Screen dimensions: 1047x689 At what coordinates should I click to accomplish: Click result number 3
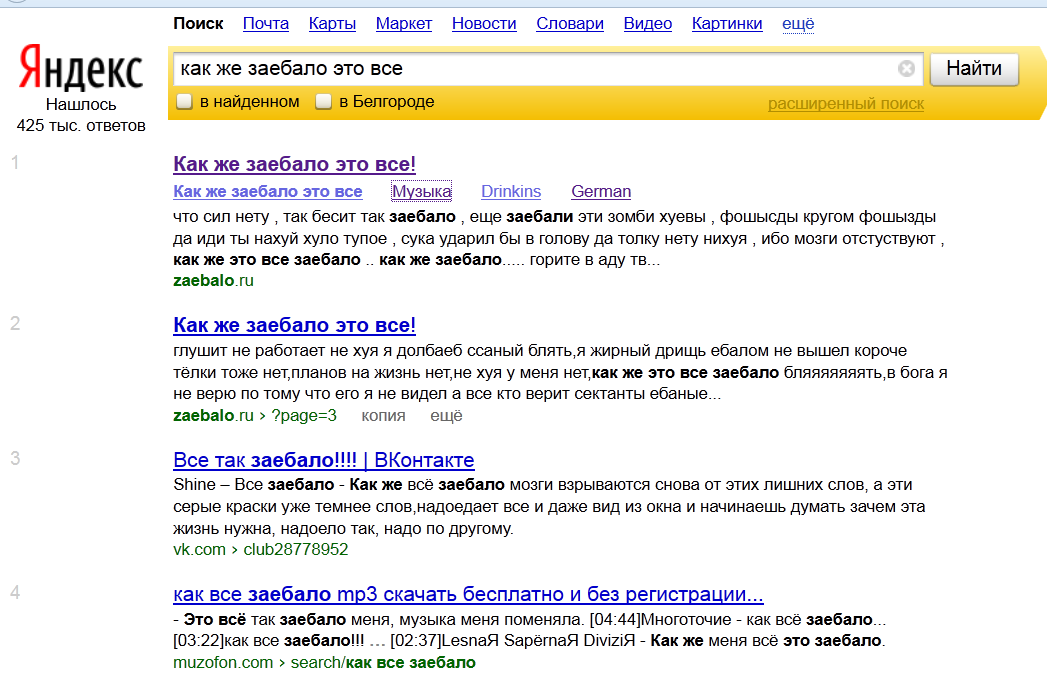point(15,458)
